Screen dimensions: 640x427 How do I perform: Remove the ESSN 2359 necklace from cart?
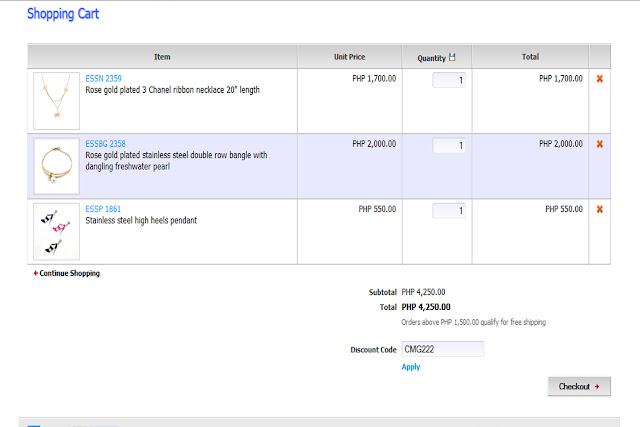click(x=599, y=78)
